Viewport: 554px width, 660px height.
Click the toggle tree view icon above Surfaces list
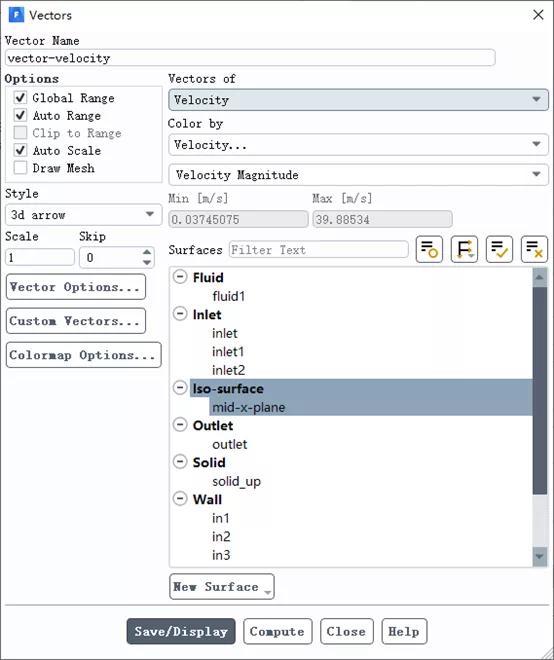point(429,249)
